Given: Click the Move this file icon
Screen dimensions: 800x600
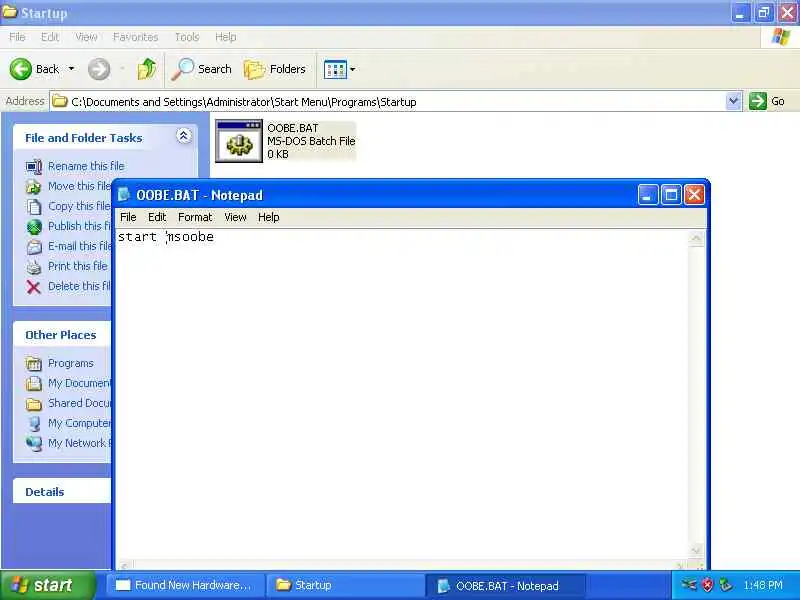Looking at the screenshot, I should point(34,187).
